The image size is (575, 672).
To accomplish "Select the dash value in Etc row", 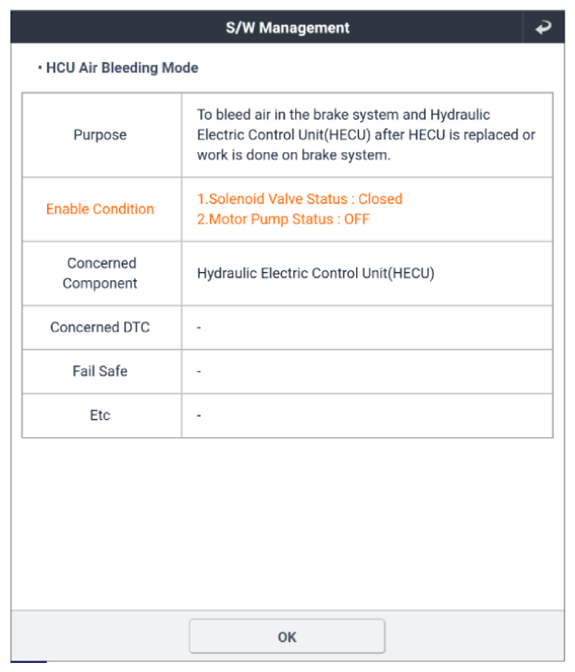I will (199, 415).
